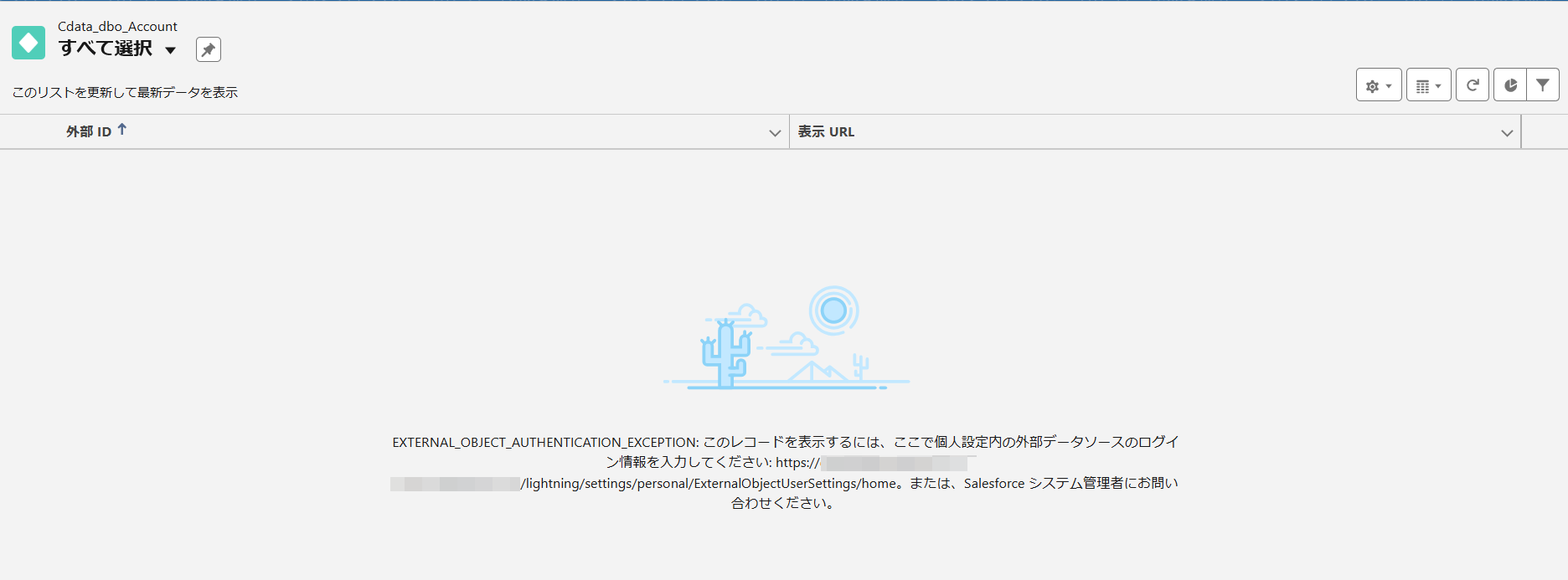Click the ExternalObjectUserSettings URL in the error message

pos(709,483)
